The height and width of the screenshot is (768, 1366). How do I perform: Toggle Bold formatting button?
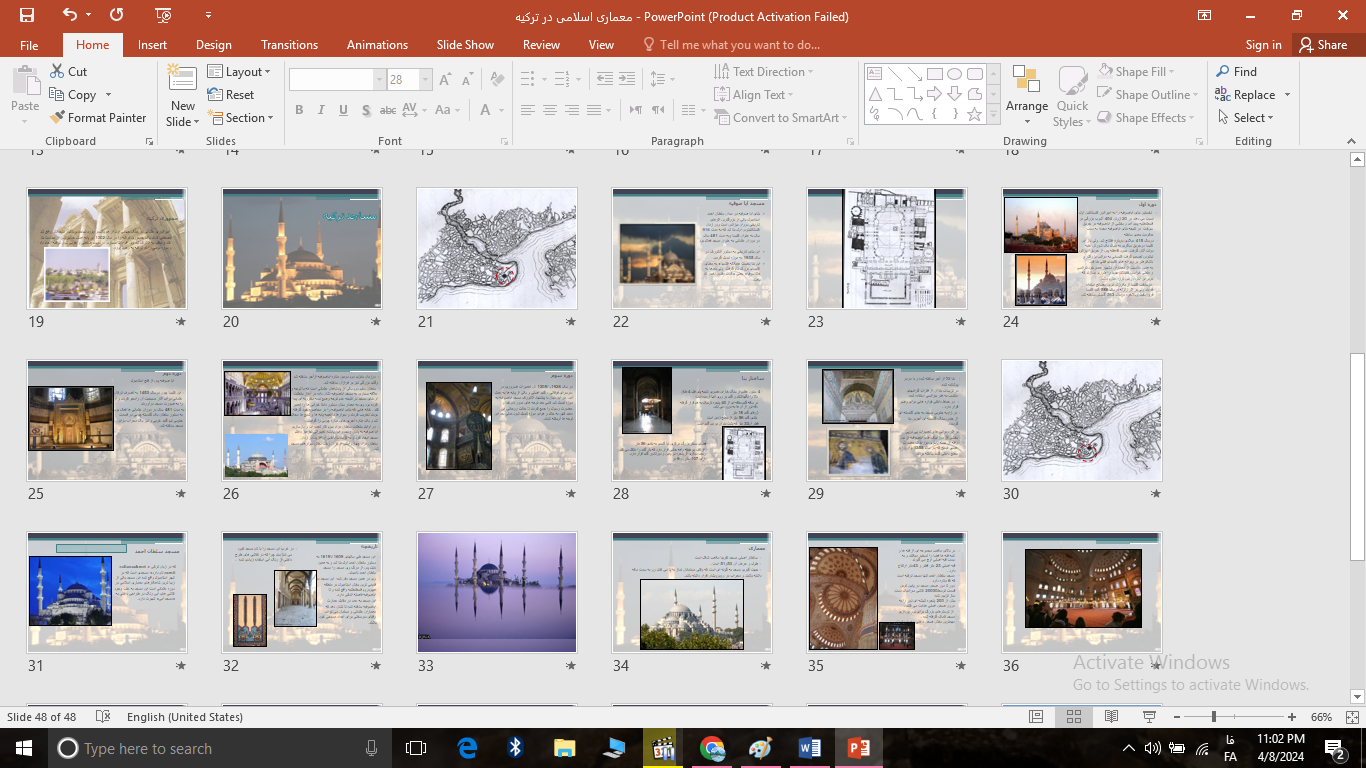[299, 110]
